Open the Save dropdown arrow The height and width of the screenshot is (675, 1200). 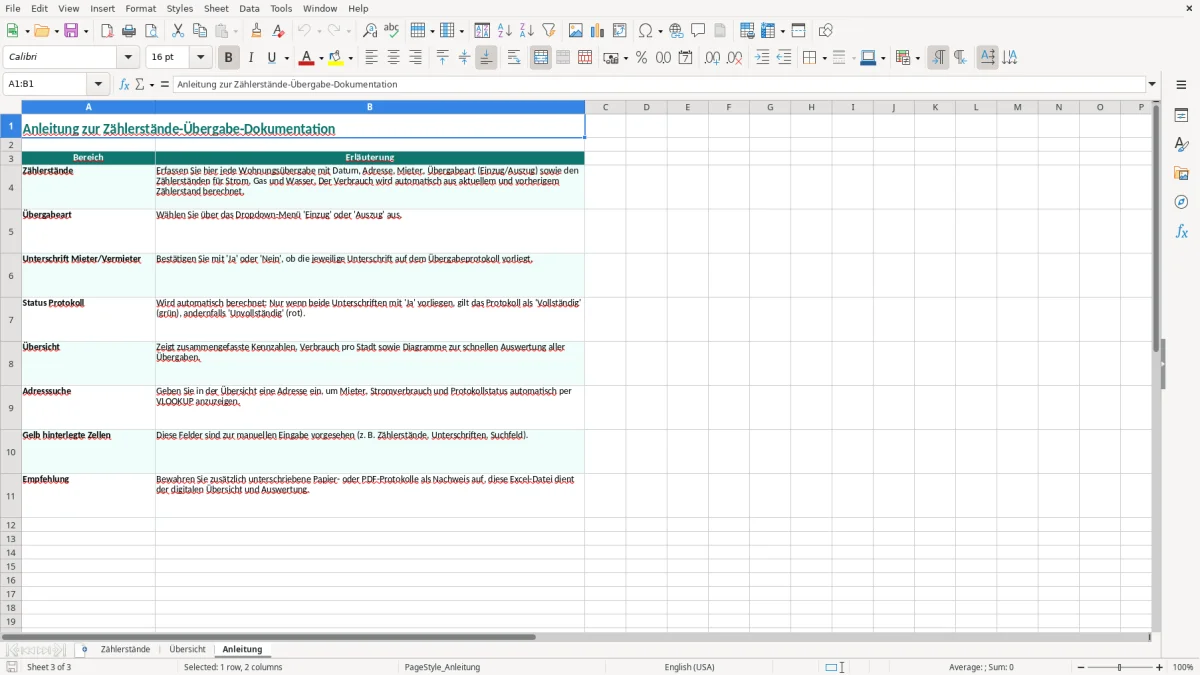pyautogui.click(x=86, y=31)
